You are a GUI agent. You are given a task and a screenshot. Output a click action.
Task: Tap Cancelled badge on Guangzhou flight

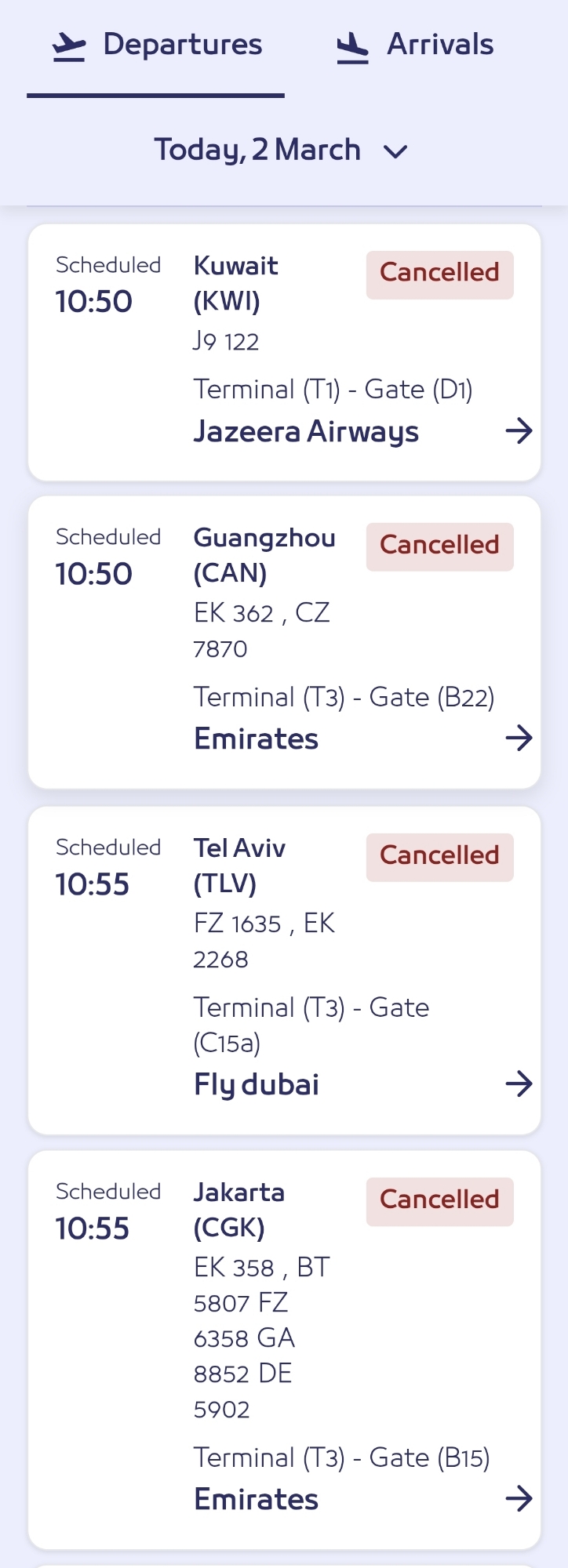click(439, 546)
